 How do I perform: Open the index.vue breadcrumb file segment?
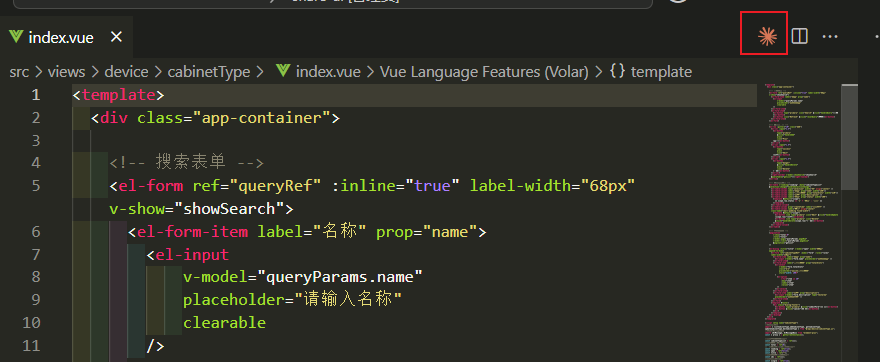pyautogui.click(x=328, y=72)
